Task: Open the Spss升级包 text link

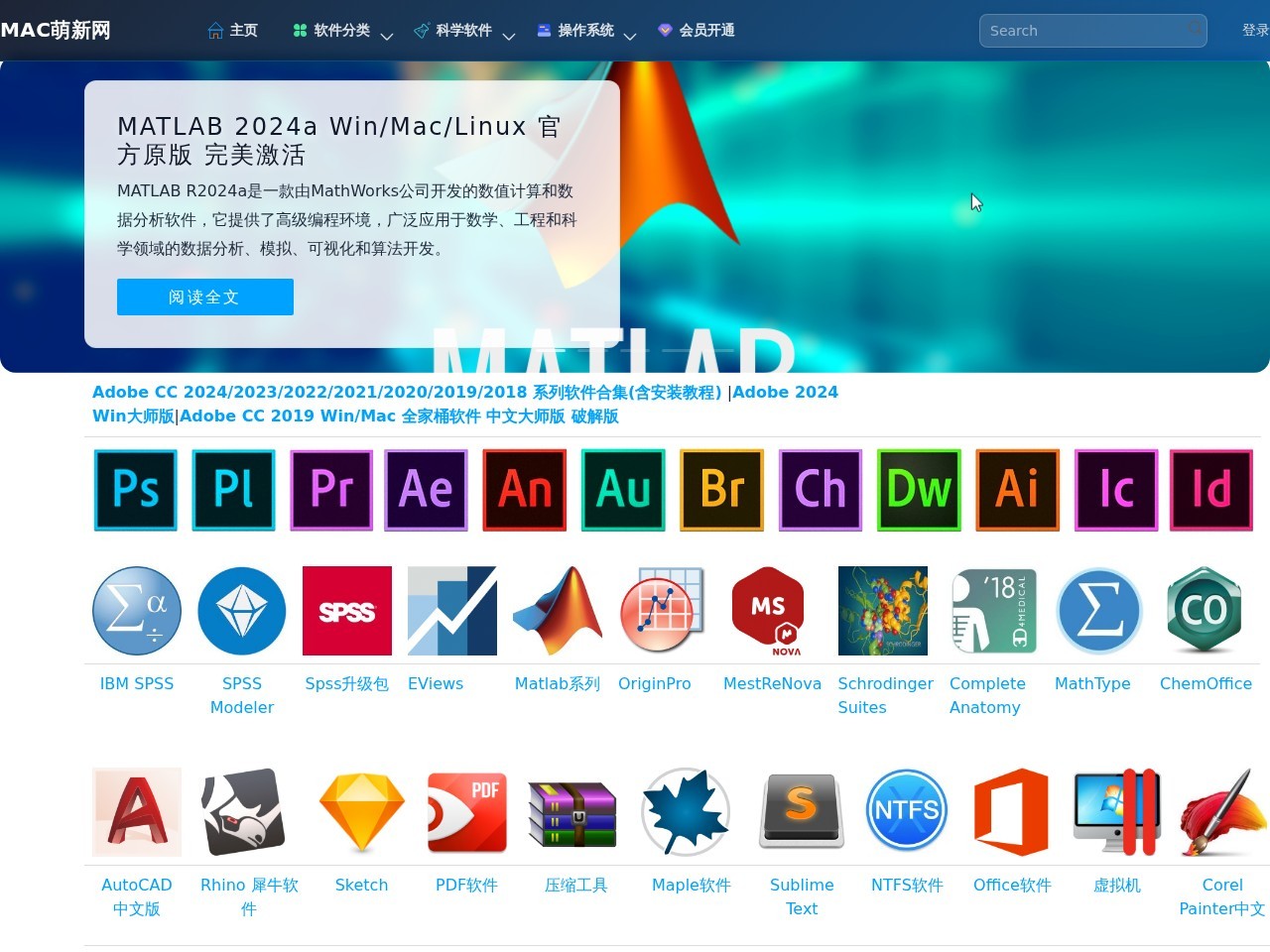Action: pyautogui.click(x=347, y=683)
